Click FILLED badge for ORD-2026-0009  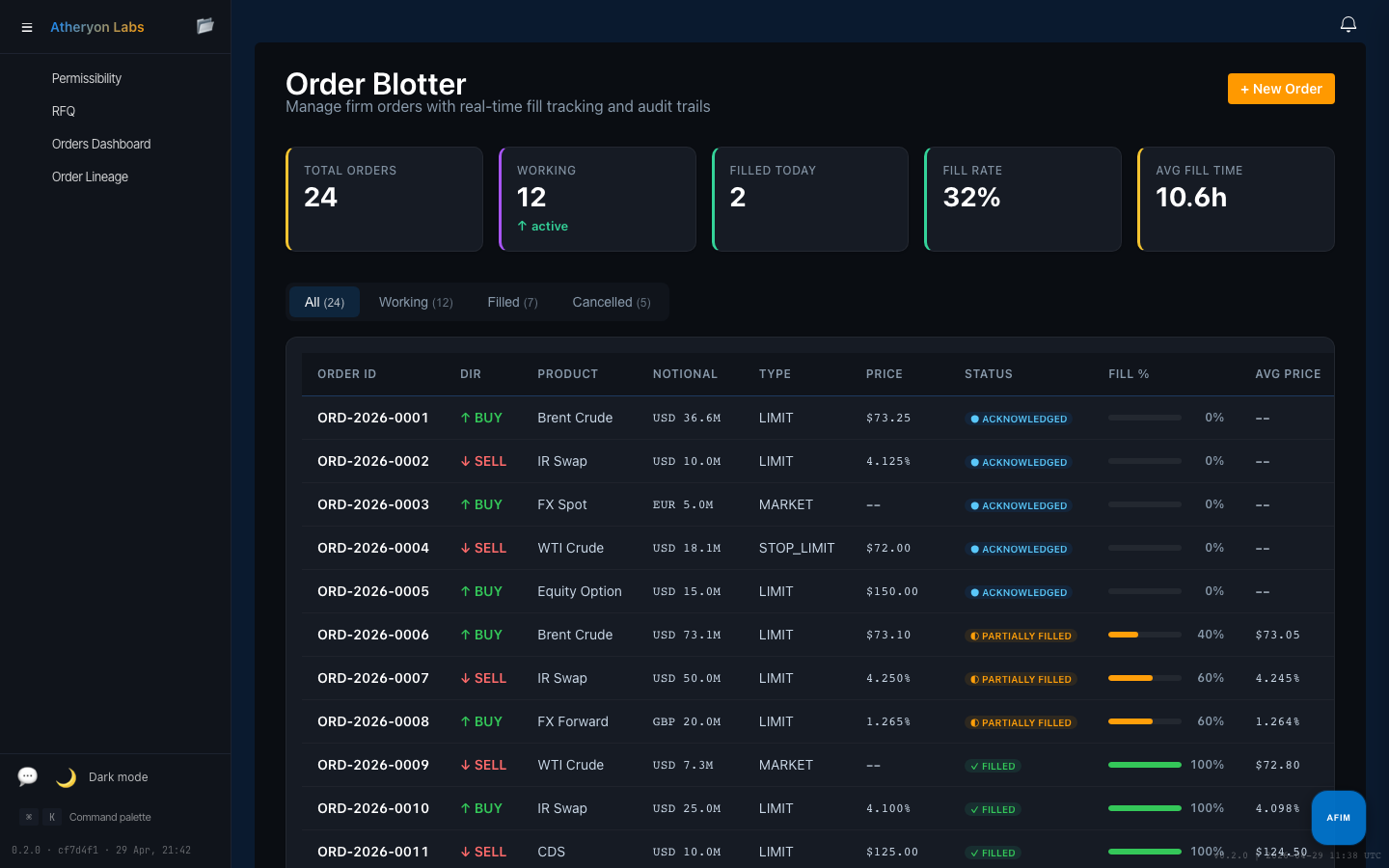[993, 766]
